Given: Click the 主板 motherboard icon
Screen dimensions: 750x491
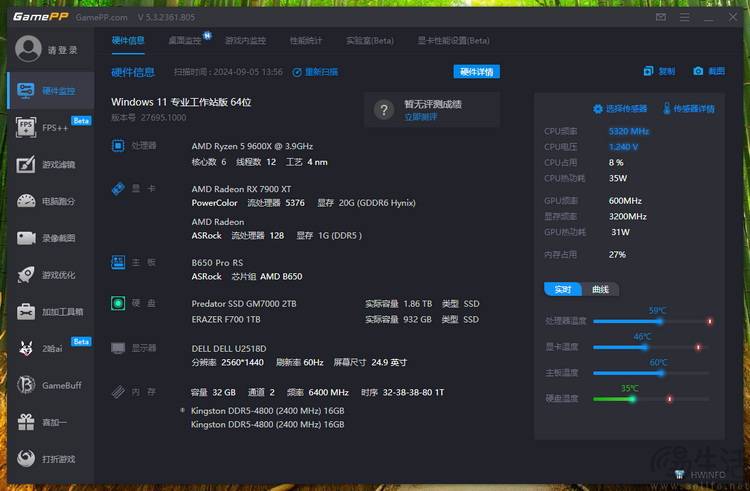Looking at the screenshot, I should 118,262.
